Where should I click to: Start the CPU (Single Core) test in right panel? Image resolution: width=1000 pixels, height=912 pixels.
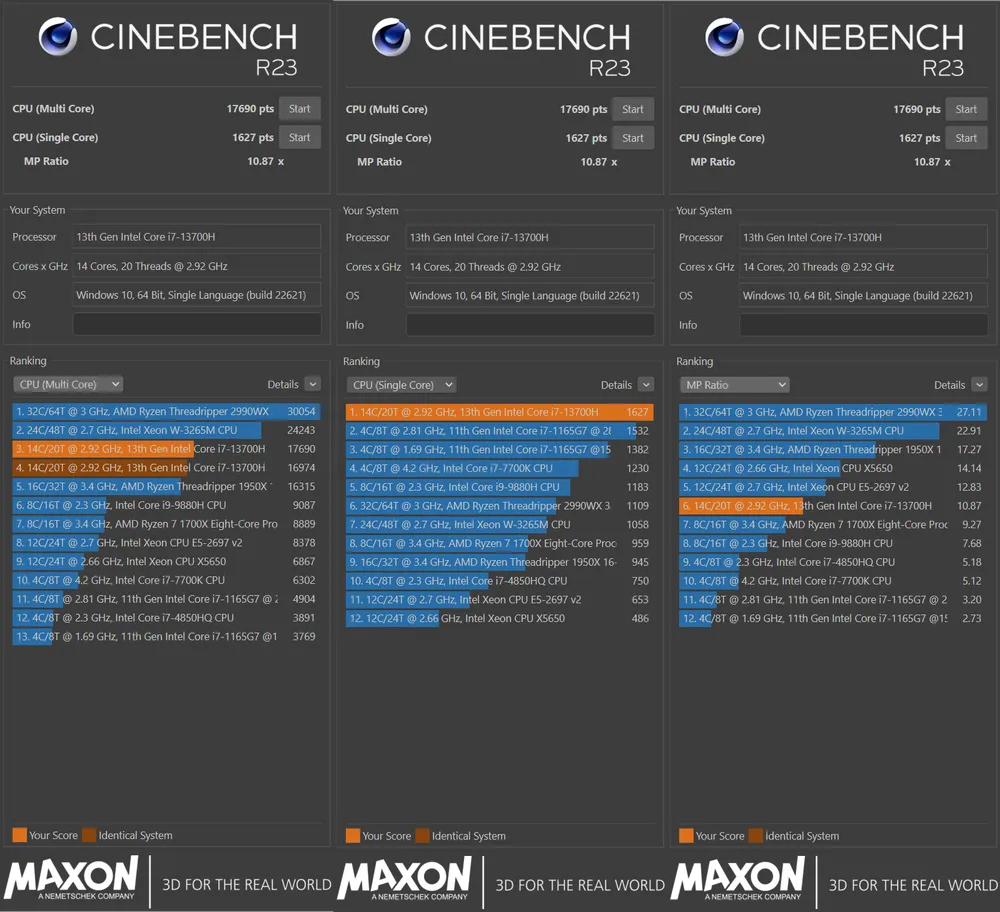[966, 138]
